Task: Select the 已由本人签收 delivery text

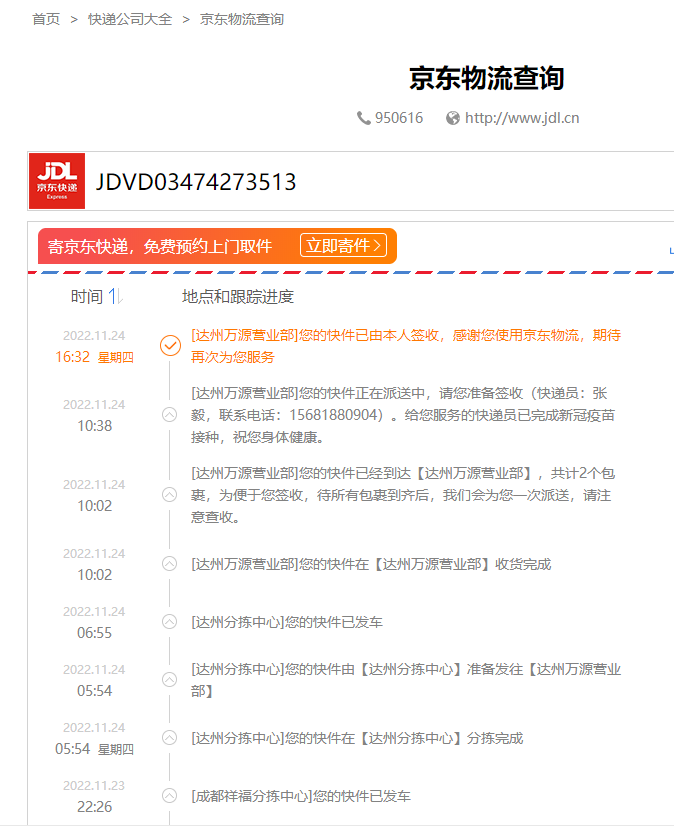Action: (406, 346)
